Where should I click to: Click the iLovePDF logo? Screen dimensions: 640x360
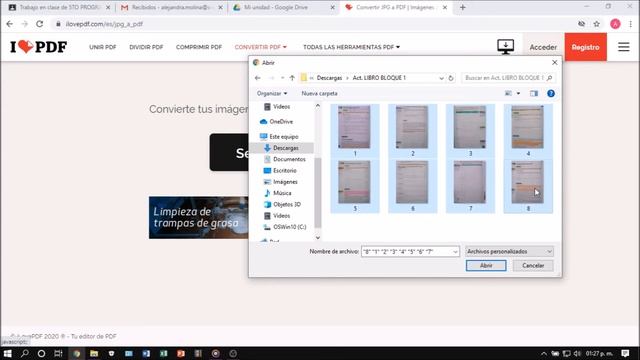(38, 47)
